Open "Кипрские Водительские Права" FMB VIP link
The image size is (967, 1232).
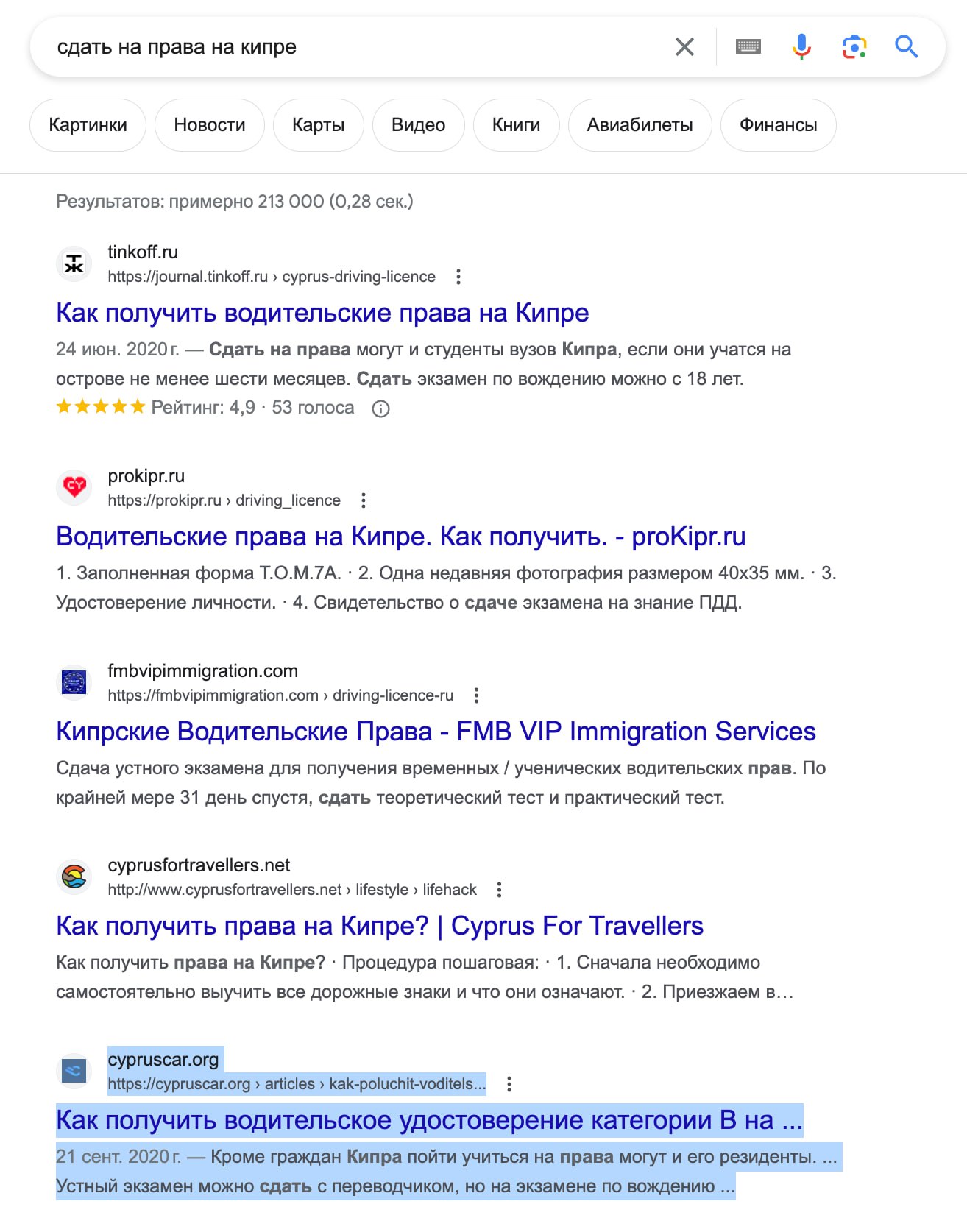point(436,732)
